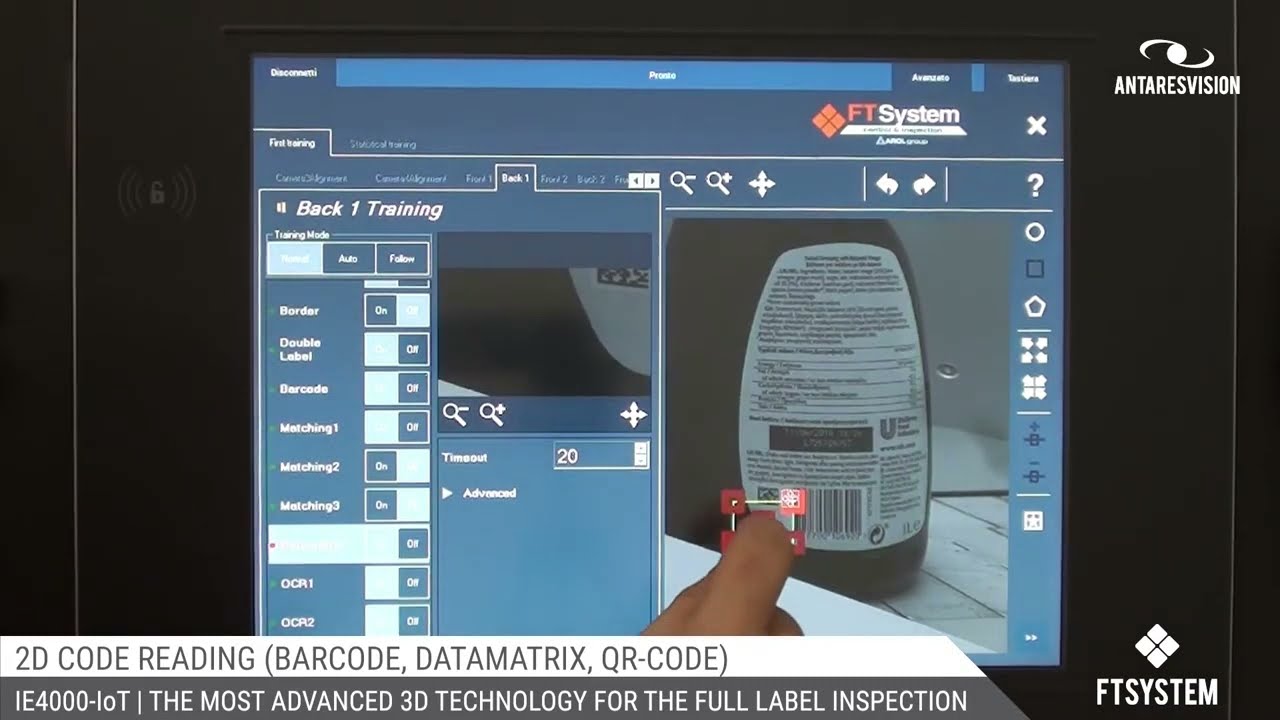Screen dimensions: 1280x720
Task: Decrease Timeout with down stepper arrow
Action: tap(641, 462)
